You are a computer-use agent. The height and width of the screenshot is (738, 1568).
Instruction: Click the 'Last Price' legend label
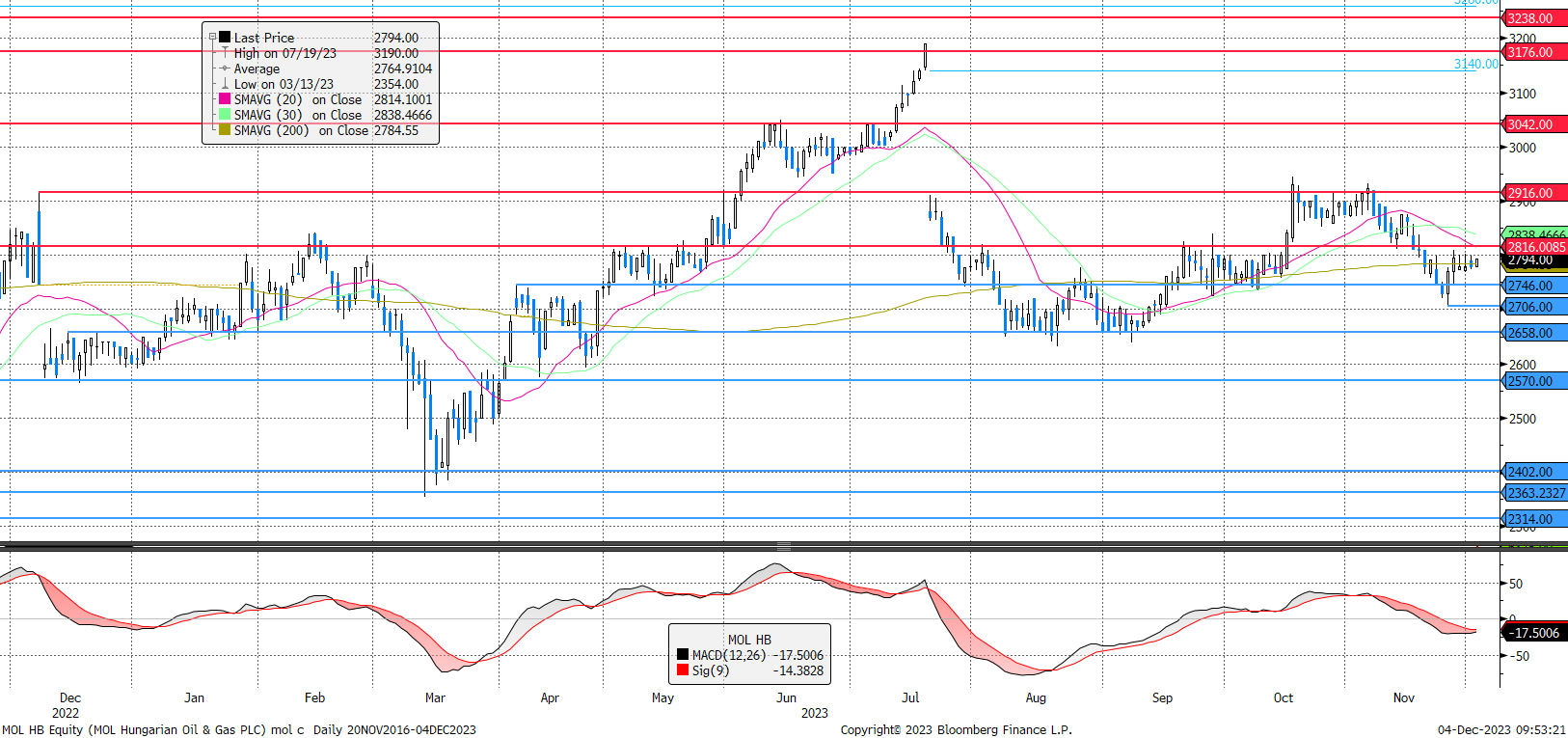pyautogui.click(x=264, y=38)
